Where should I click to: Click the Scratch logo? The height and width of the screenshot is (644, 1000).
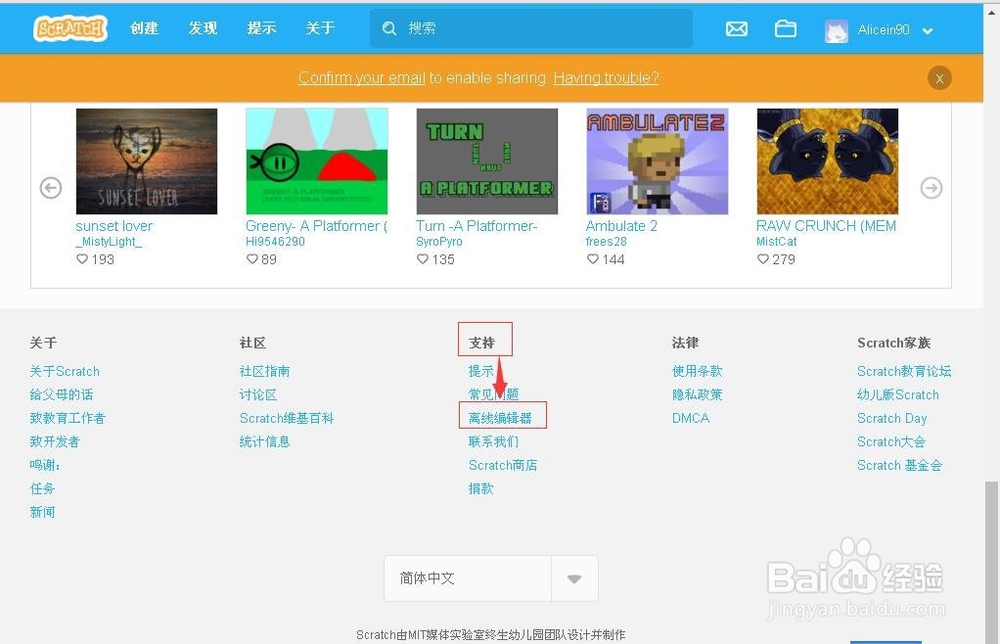(x=70, y=29)
